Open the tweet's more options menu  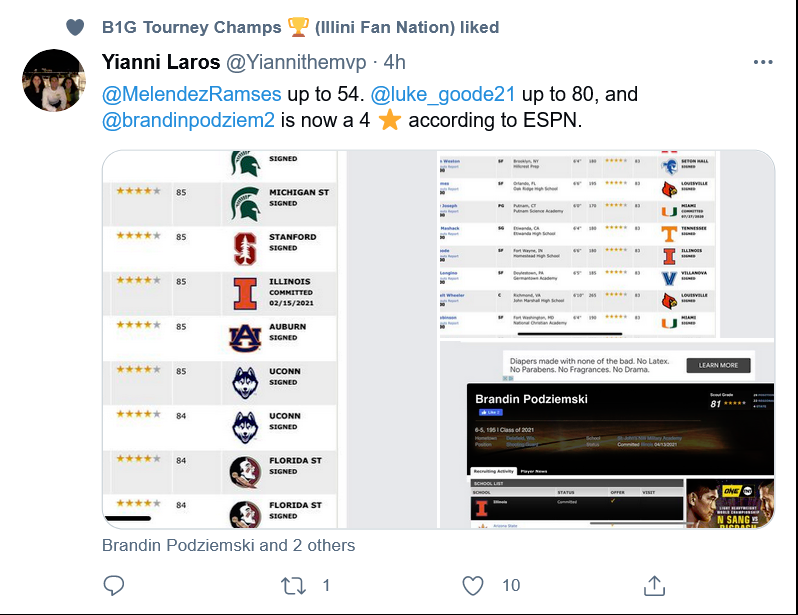(x=763, y=62)
